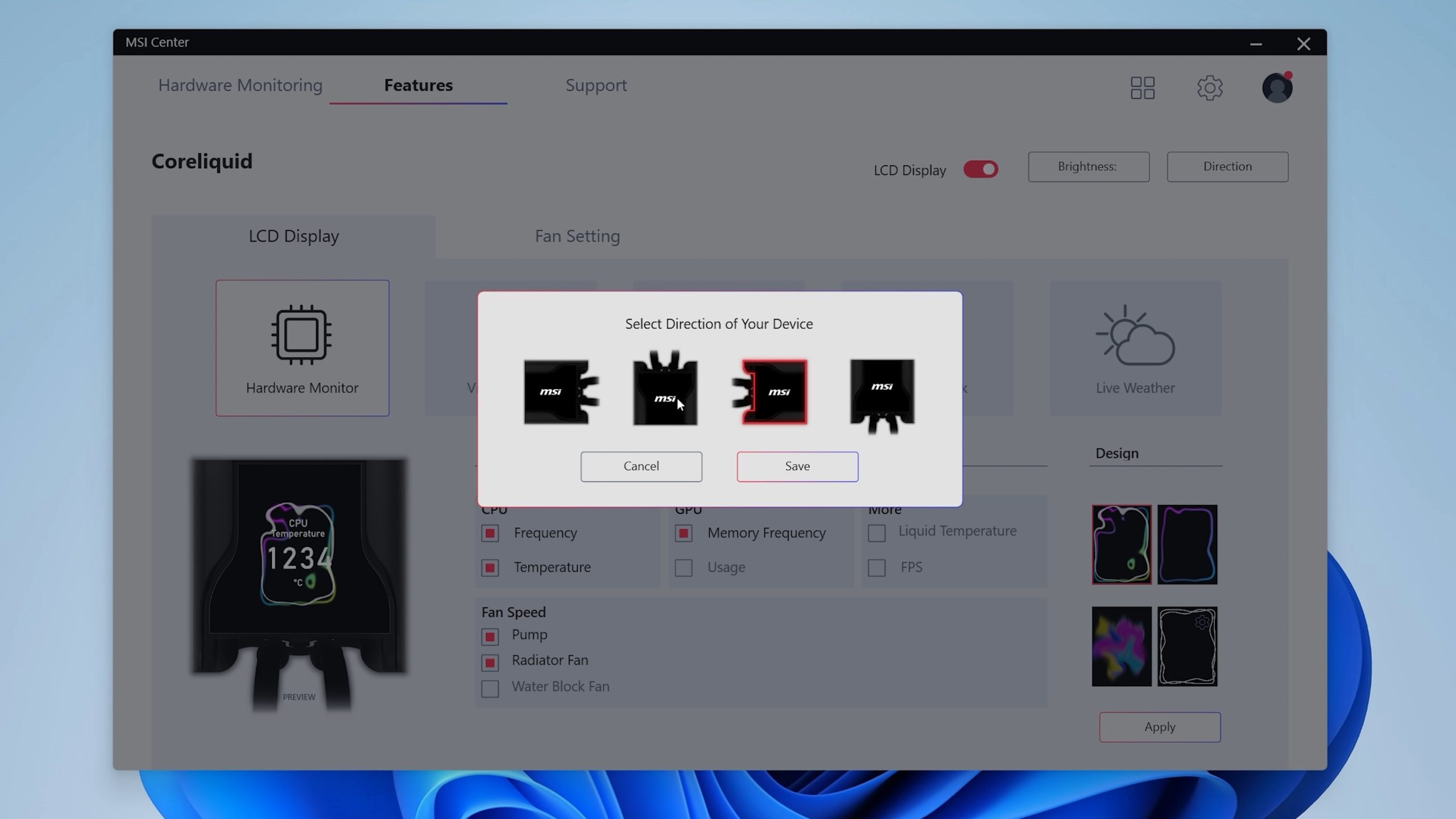This screenshot has height=819, width=1456.
Task: Go to Hardware Monitoring tab
Action: [240, 85]
